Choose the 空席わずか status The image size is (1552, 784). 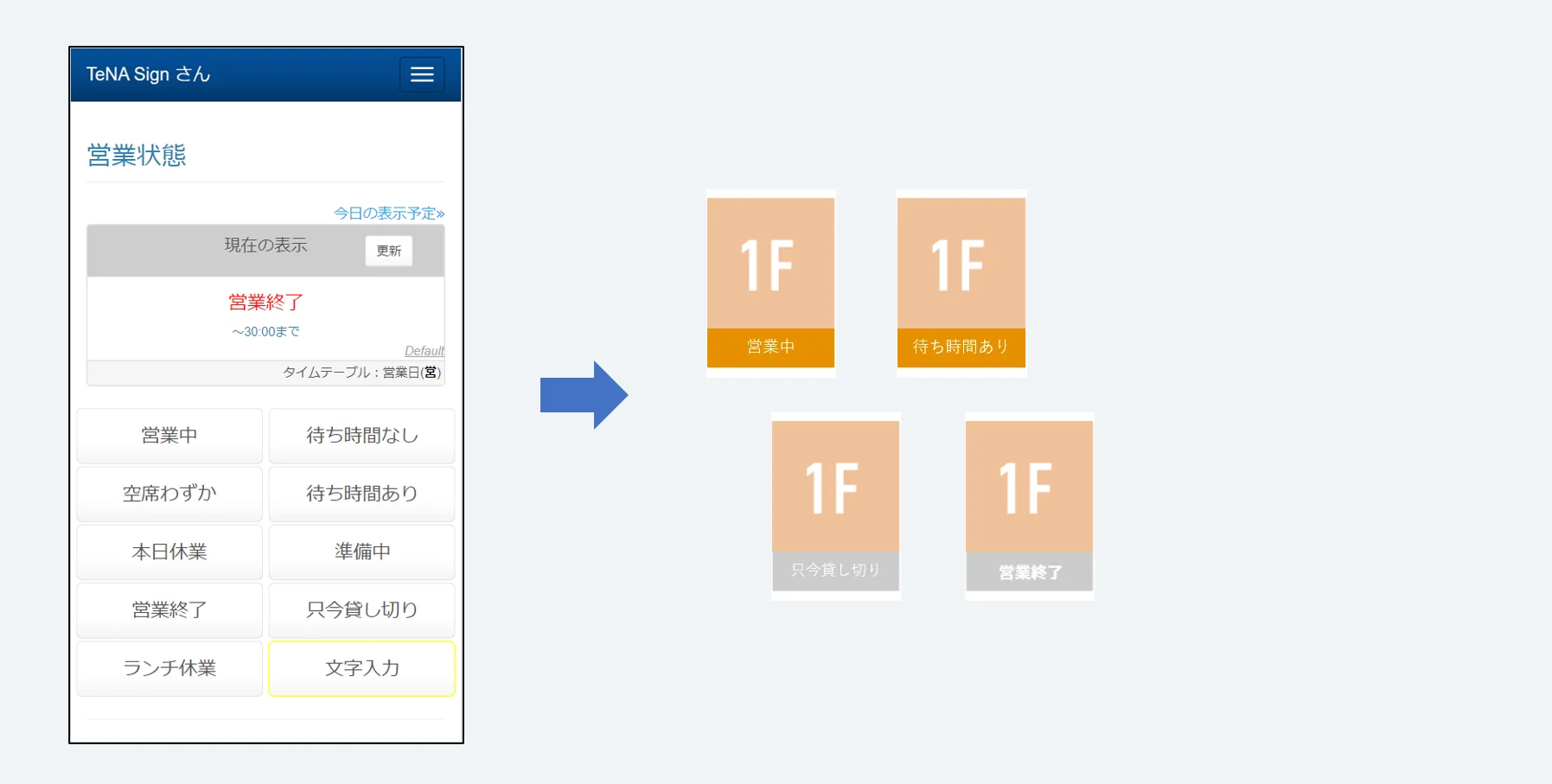click(169, 494)
